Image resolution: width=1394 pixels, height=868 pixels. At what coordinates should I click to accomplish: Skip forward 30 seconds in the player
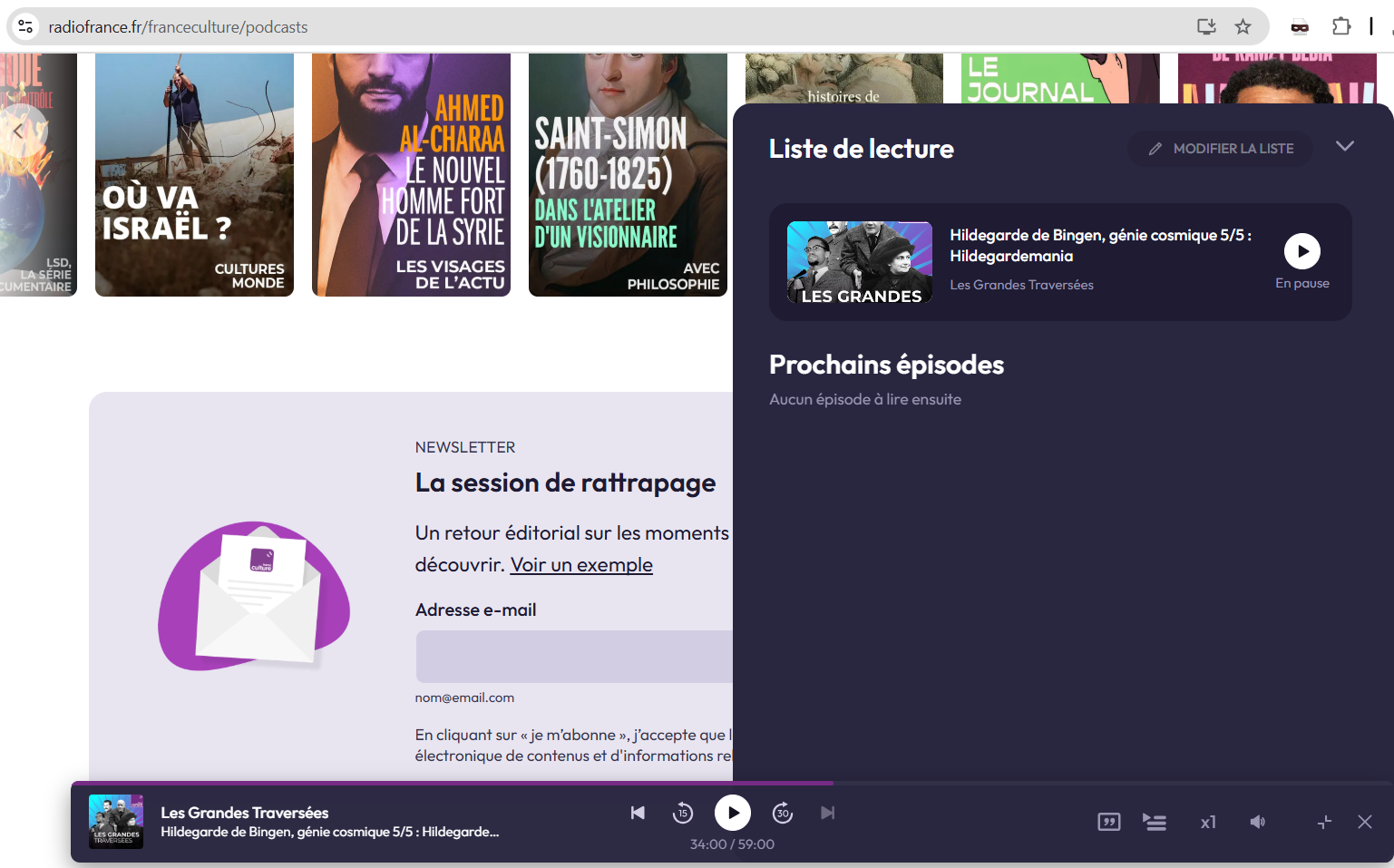pos(783,813)
